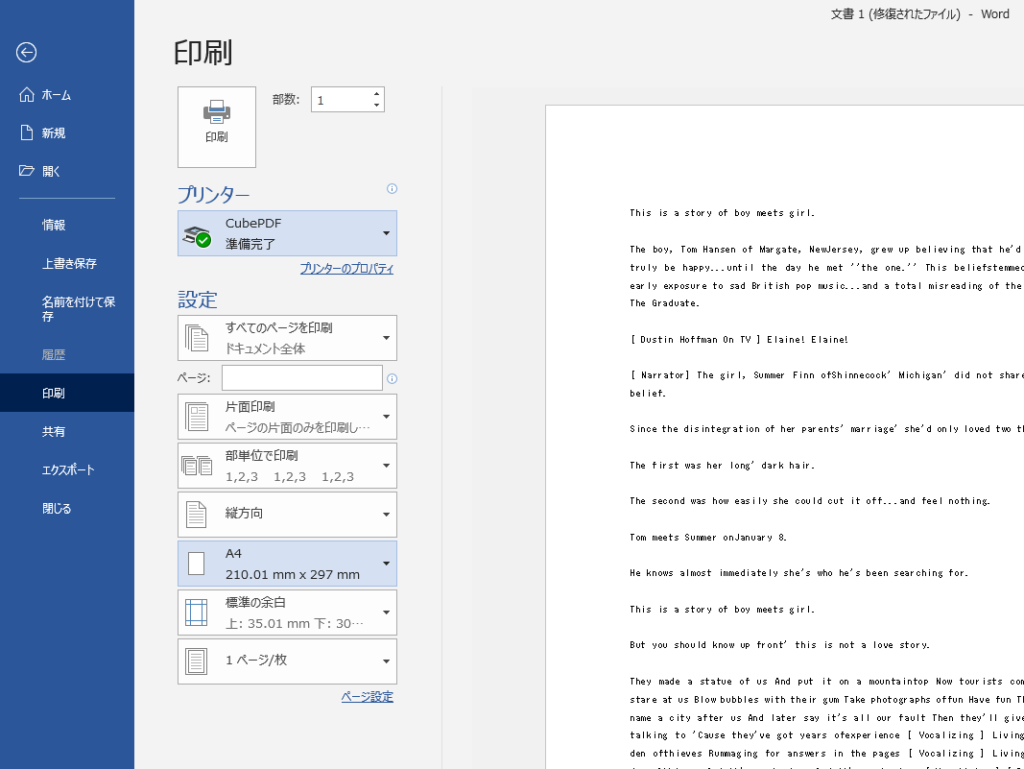The image size is (1024, 769).
Task: Click the collated pages icon for 部単位で印刷
Action: pos(197,465)
